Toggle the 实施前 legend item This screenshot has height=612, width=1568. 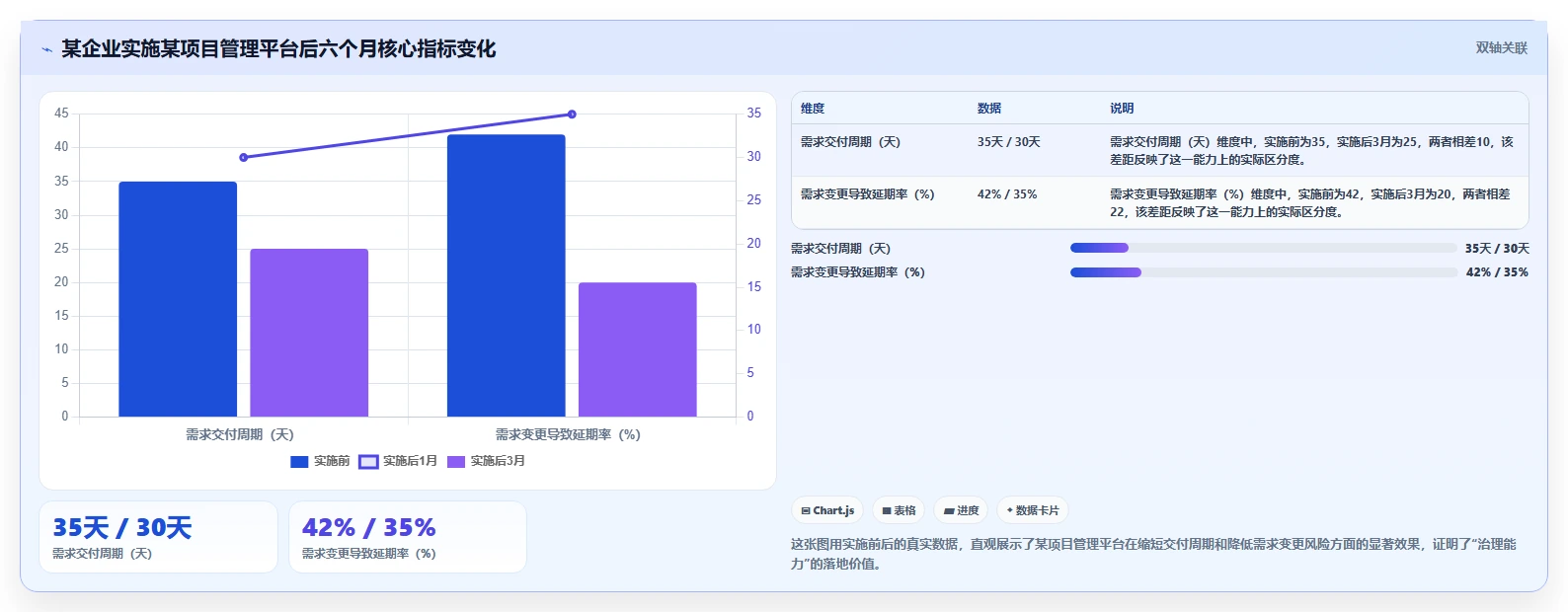pos(320,461)
